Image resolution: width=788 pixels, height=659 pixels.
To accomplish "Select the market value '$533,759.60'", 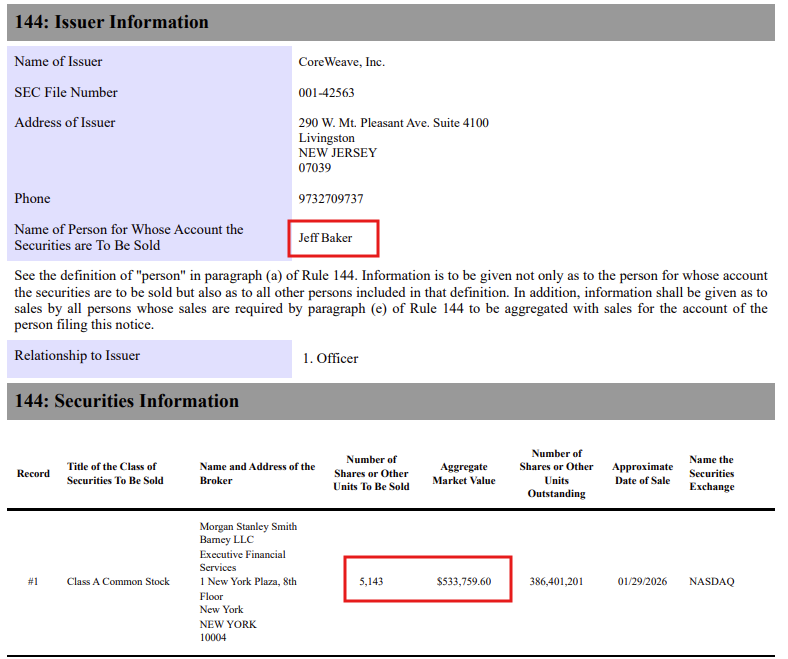I will point(464,582).
